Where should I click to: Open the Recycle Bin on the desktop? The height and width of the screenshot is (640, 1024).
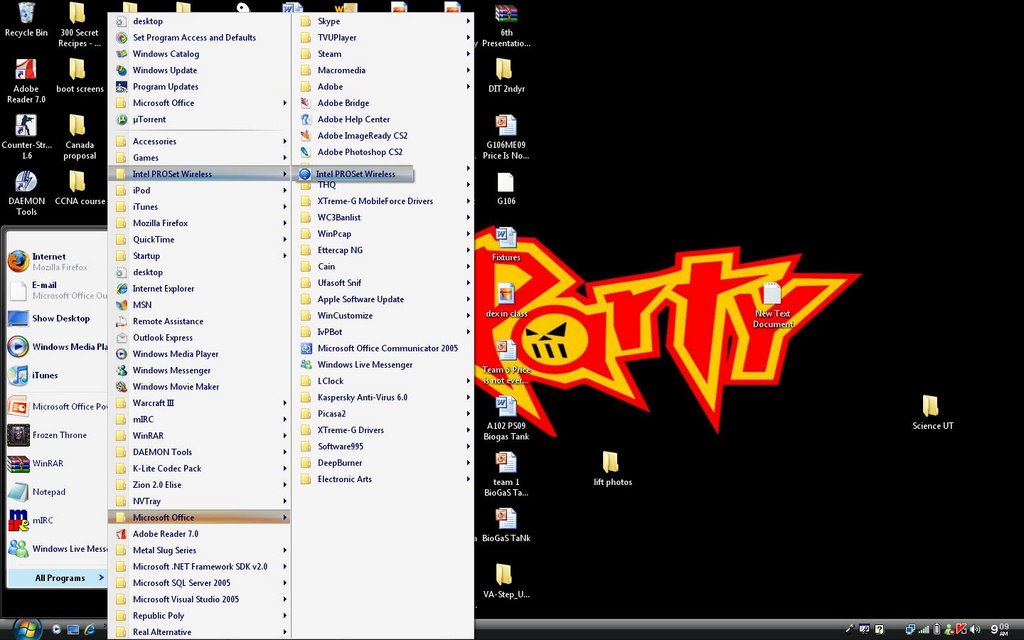click(x=26, y=20)
